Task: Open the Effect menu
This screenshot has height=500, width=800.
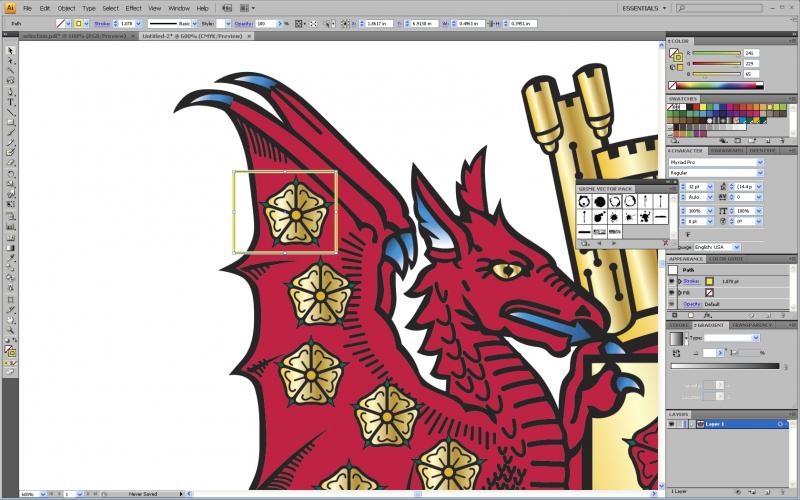Action: pos(134,8)
